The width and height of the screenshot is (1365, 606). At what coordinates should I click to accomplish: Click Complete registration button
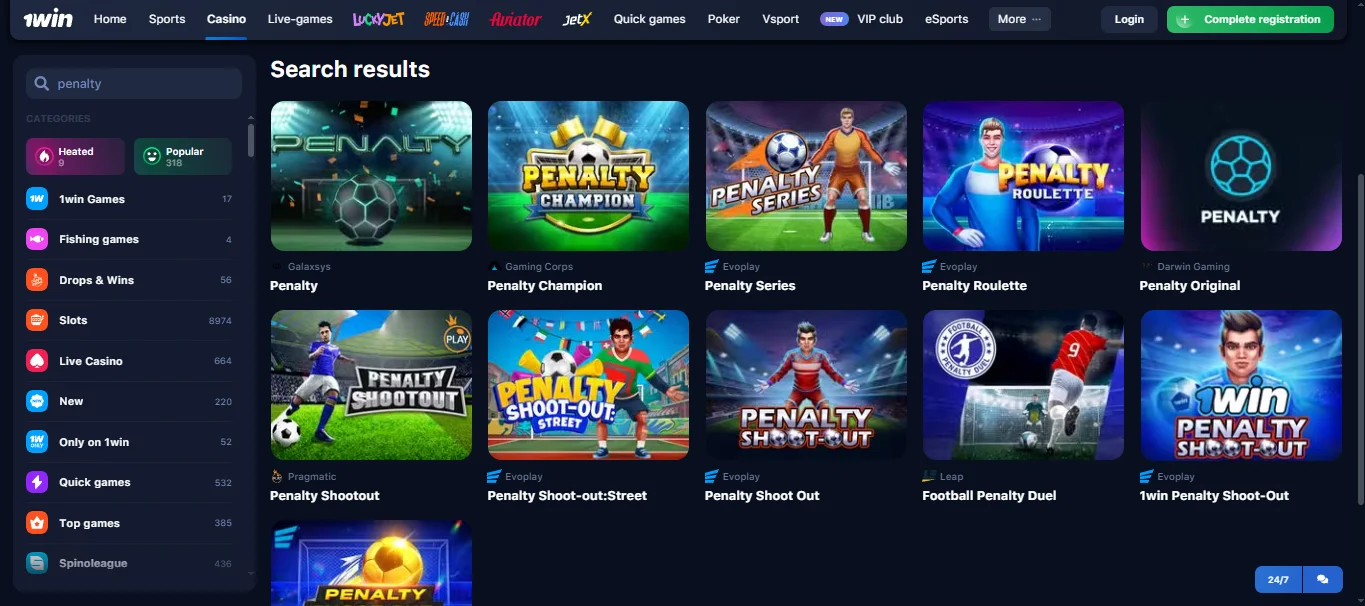click(x=1250, y=19)
